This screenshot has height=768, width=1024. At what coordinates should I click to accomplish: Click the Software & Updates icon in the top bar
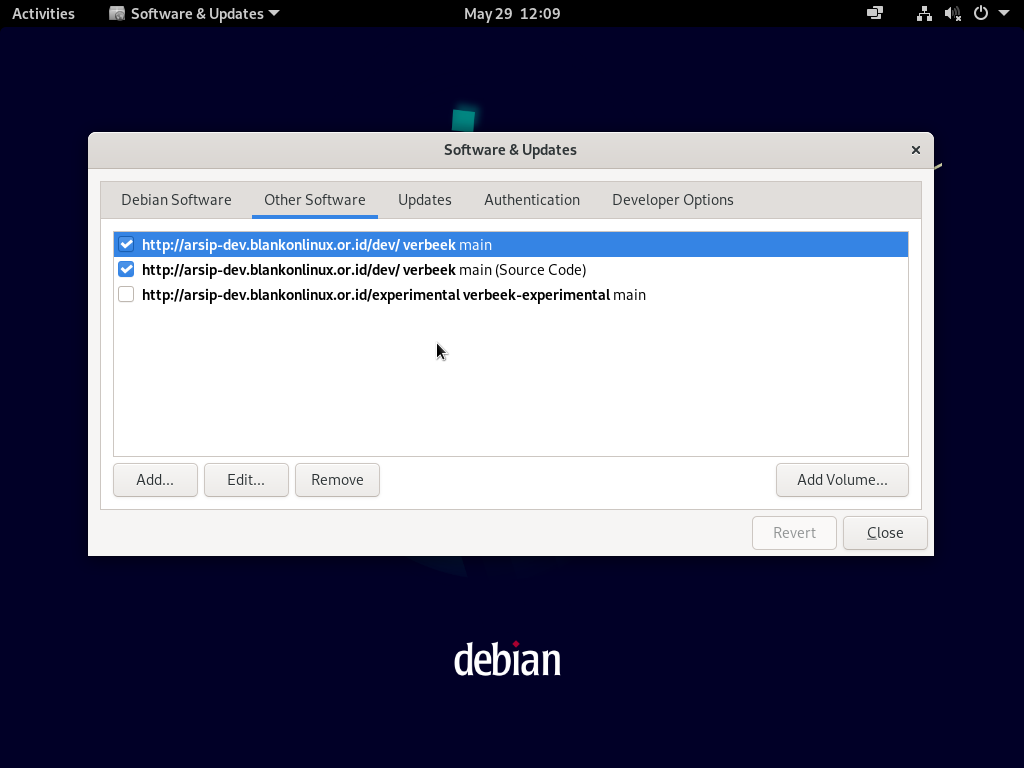click(x=117, y=14)
